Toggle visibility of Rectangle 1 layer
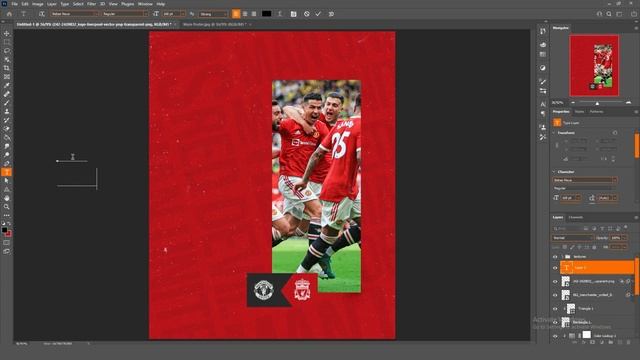The width and height of the screenshot is (640, 360). point(555,322)
